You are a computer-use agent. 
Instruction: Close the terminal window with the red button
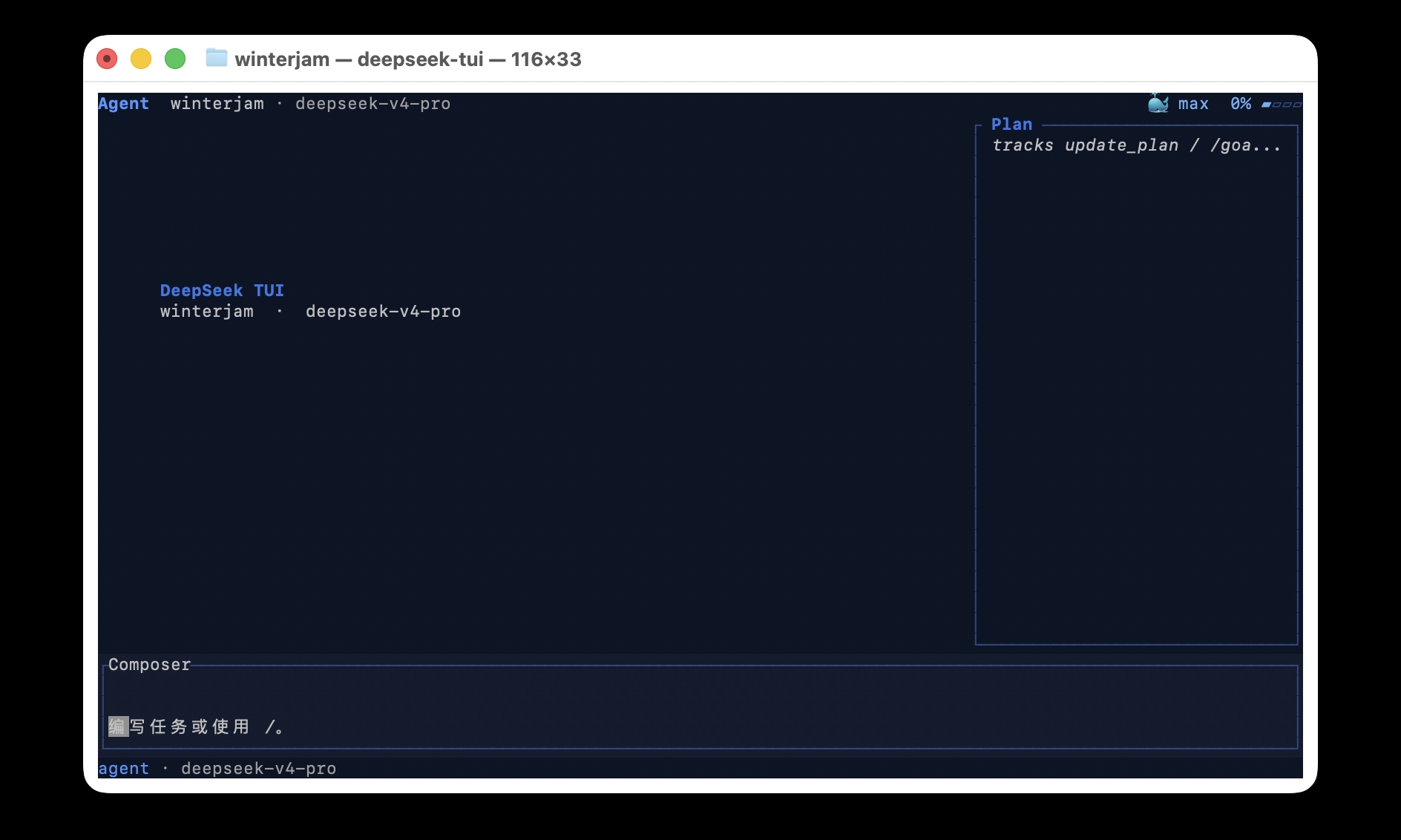click(107, 59)
